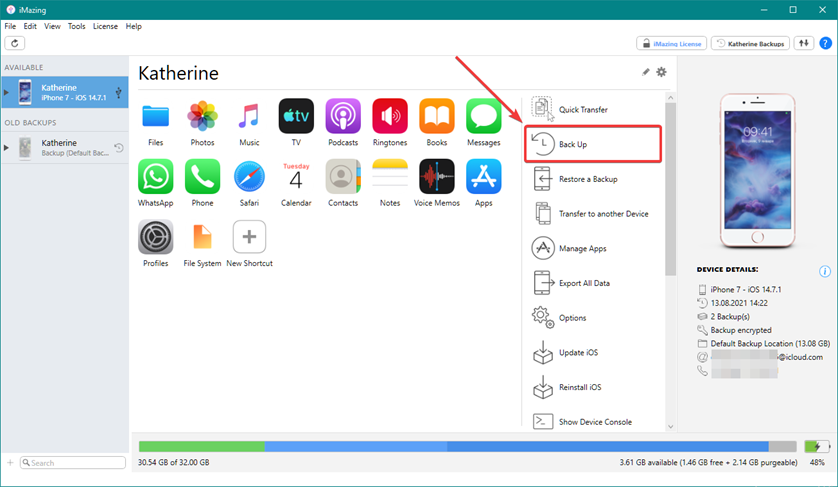Open the Messages icon

[484, 115]
